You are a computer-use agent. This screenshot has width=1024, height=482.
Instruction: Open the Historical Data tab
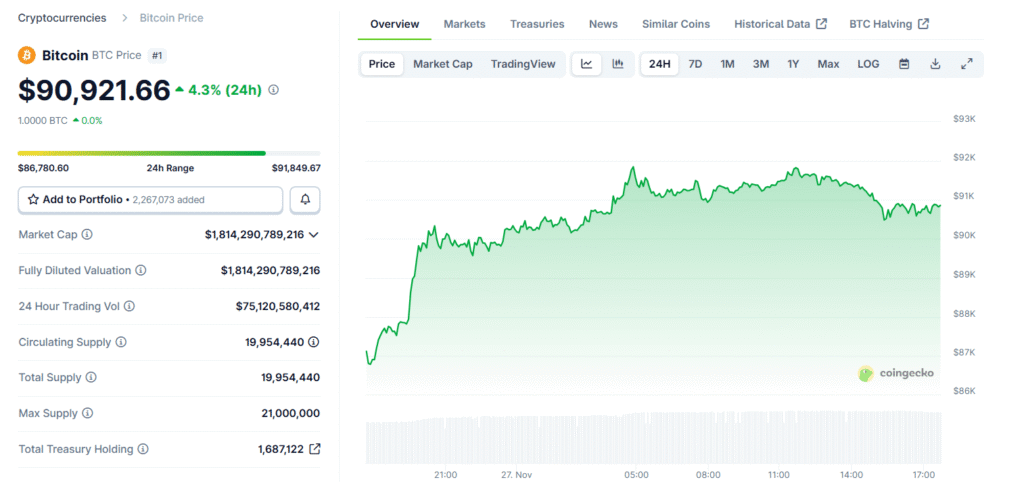pos(780,24)
